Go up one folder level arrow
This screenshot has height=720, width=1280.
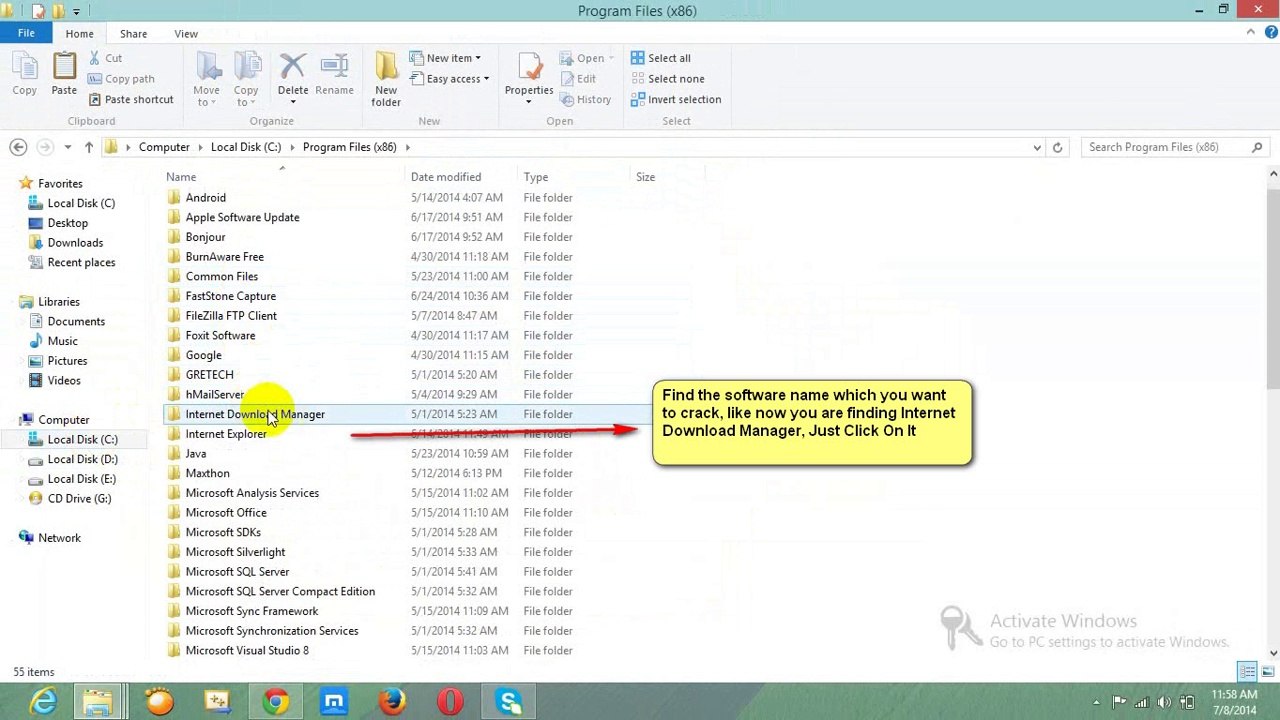[88, 147]
